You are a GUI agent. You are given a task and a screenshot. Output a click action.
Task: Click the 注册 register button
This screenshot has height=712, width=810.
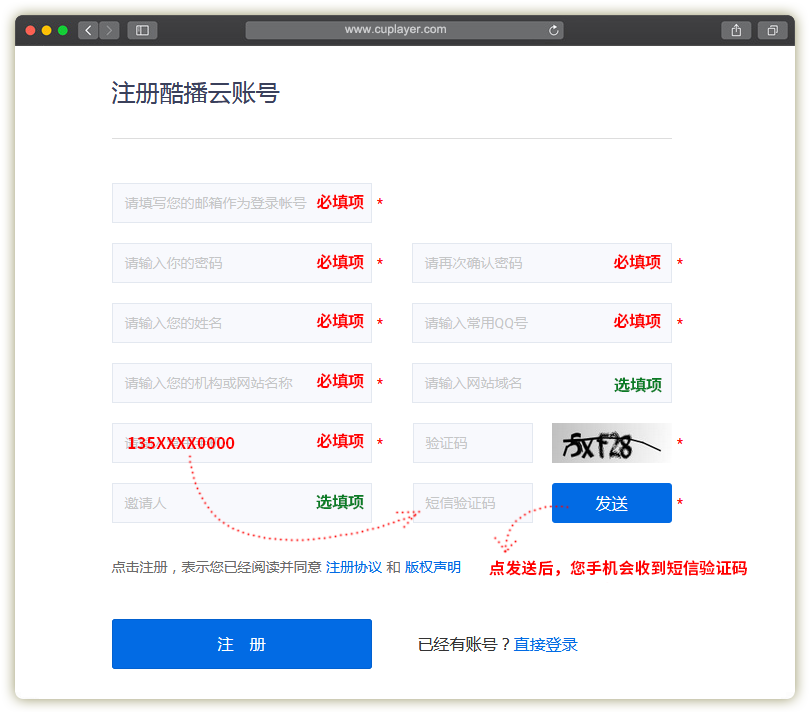pos(241,644)
